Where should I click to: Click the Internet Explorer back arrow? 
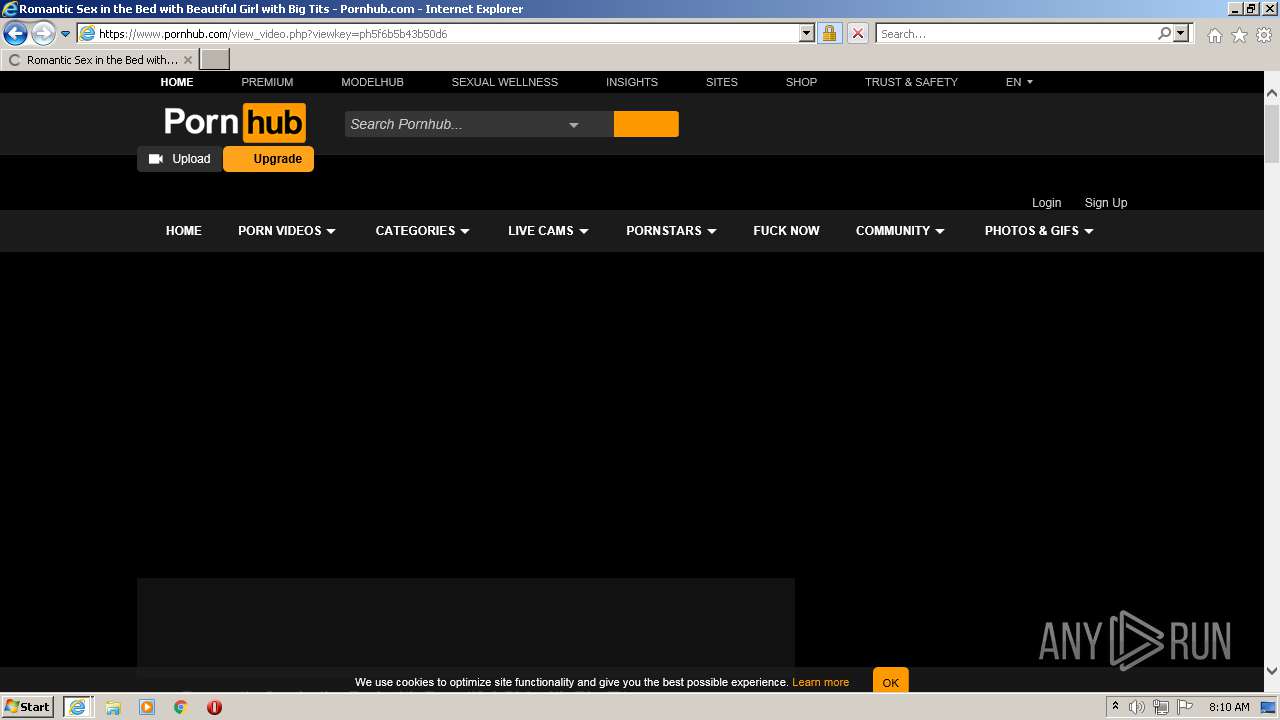point(15,34)
